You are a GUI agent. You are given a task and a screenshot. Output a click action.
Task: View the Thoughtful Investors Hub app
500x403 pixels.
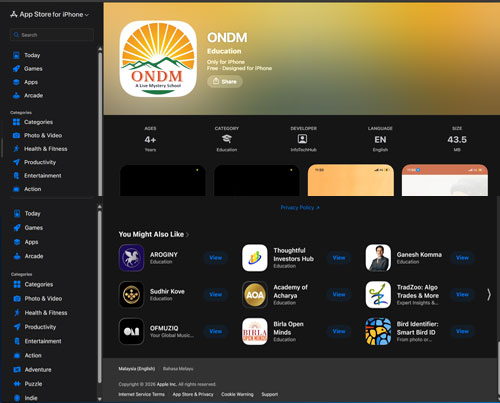click(339, 258)
